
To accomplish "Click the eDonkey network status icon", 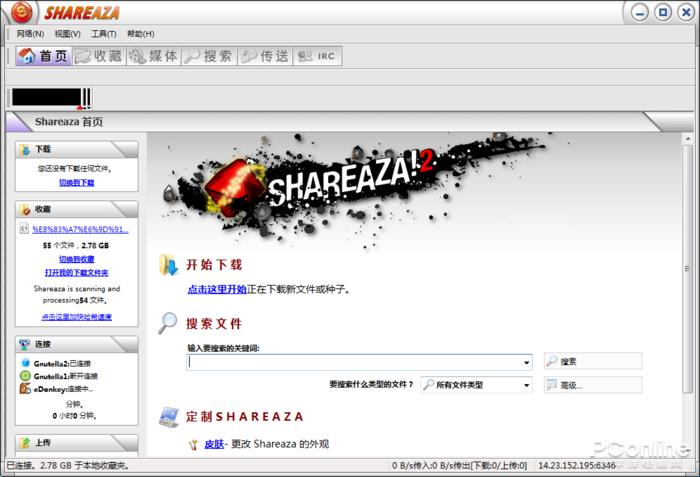I will click(x=25, y=388).
